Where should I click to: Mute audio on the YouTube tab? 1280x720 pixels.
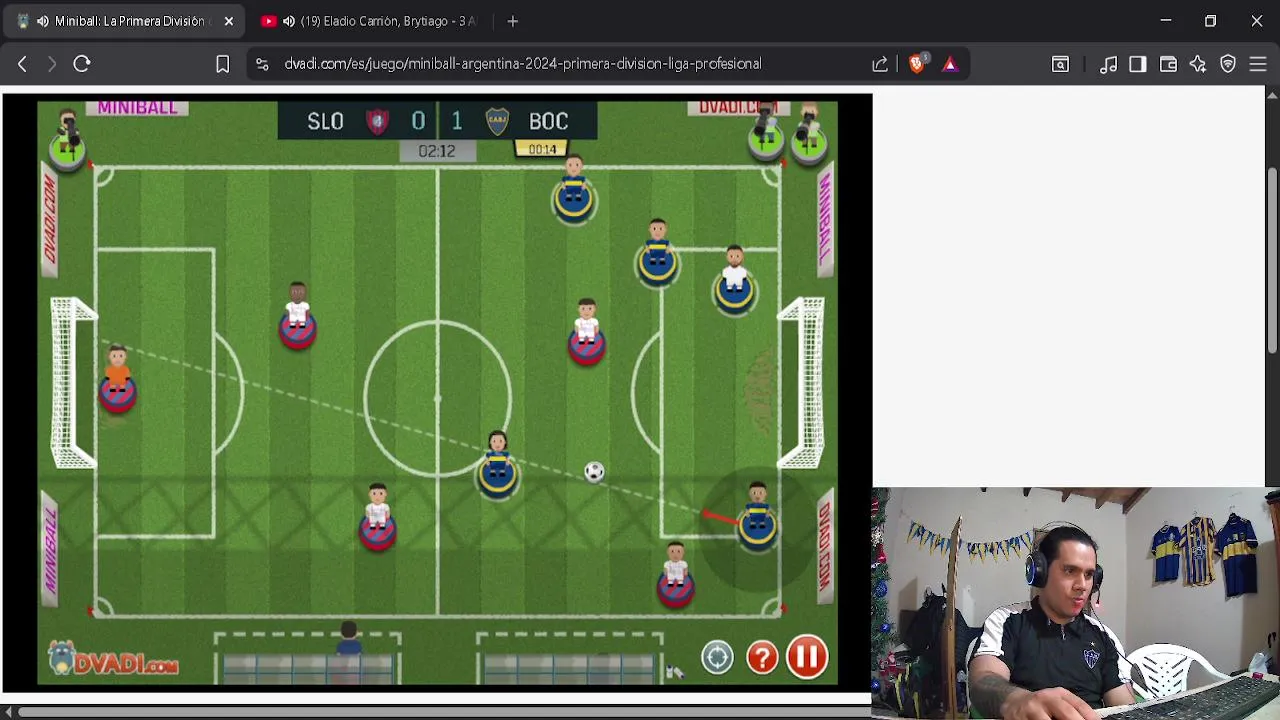[x=289, y=21]
